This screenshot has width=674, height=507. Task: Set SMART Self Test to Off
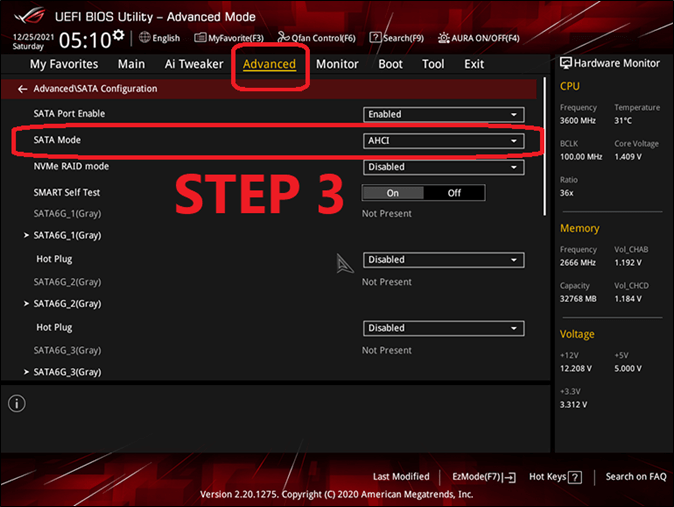pyautogui.click(x=454, y=193)
